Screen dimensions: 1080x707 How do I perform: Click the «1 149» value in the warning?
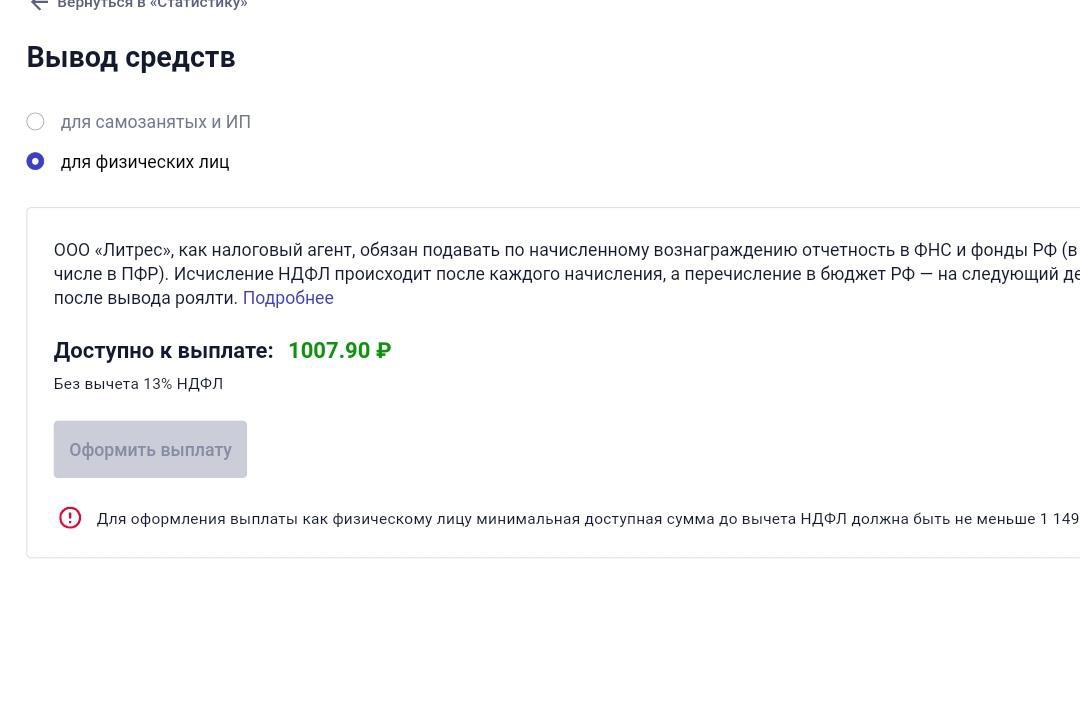(x=1059, y=519)
